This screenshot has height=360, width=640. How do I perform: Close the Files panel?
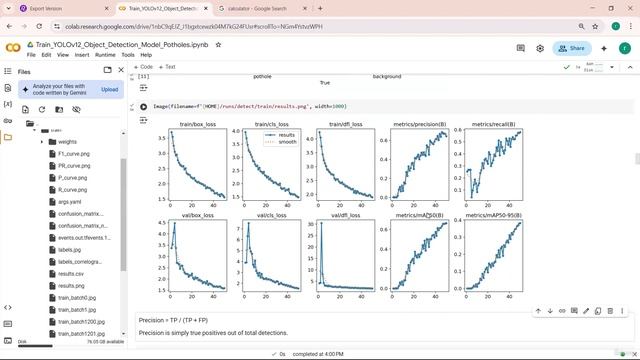[121, 70]
